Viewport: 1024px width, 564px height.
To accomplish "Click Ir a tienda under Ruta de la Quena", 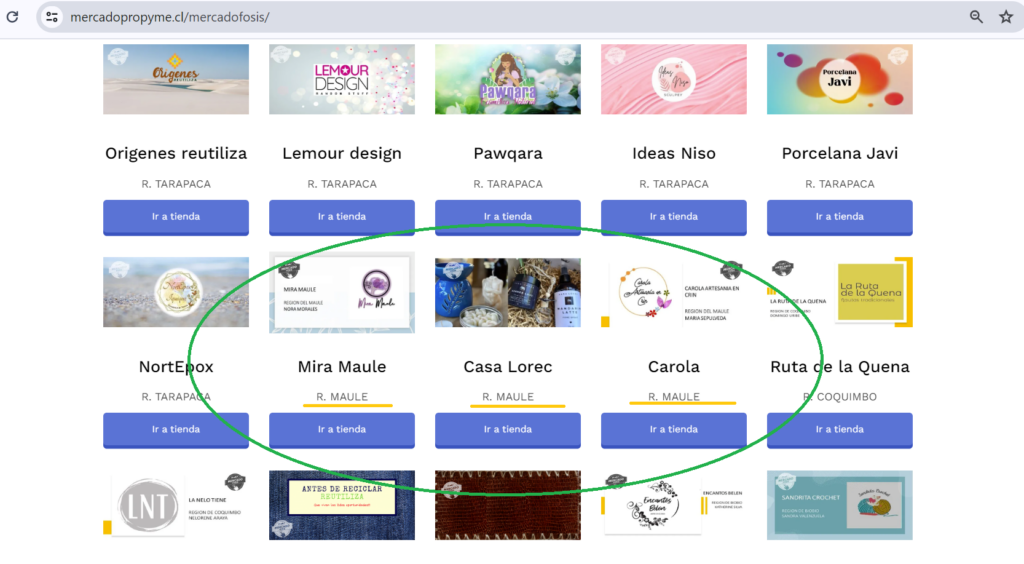I will 839,430.
